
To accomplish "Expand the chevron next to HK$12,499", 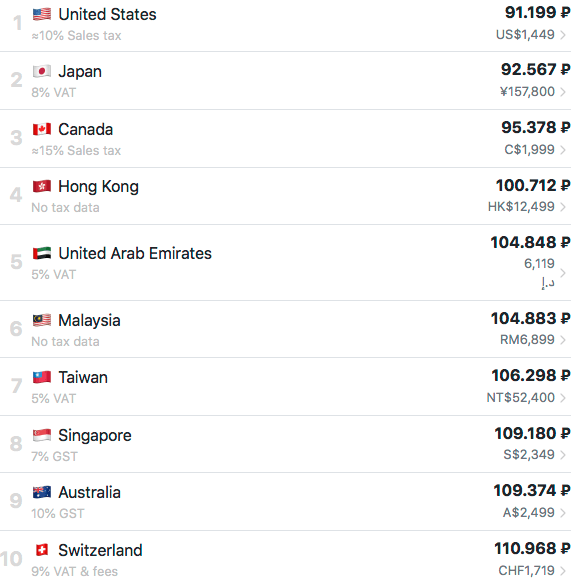I will [x=563, y=207].
